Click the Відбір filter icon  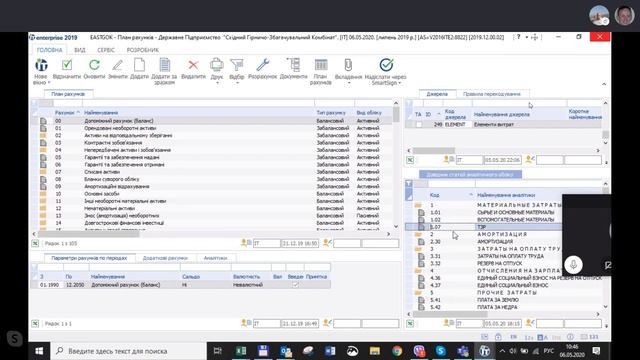click(237, 64)
